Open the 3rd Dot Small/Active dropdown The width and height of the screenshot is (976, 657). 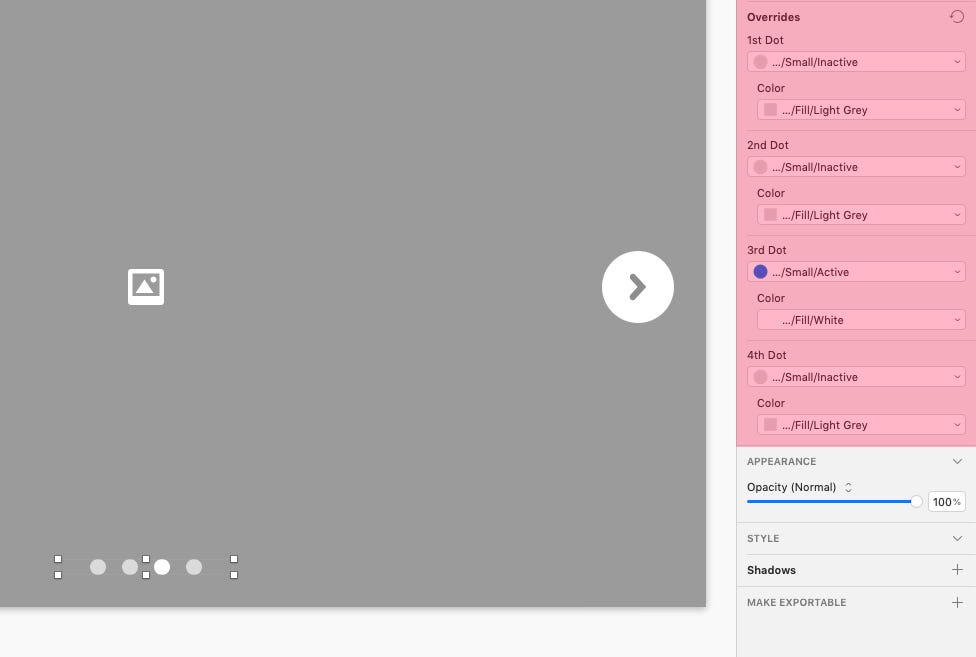856,272
